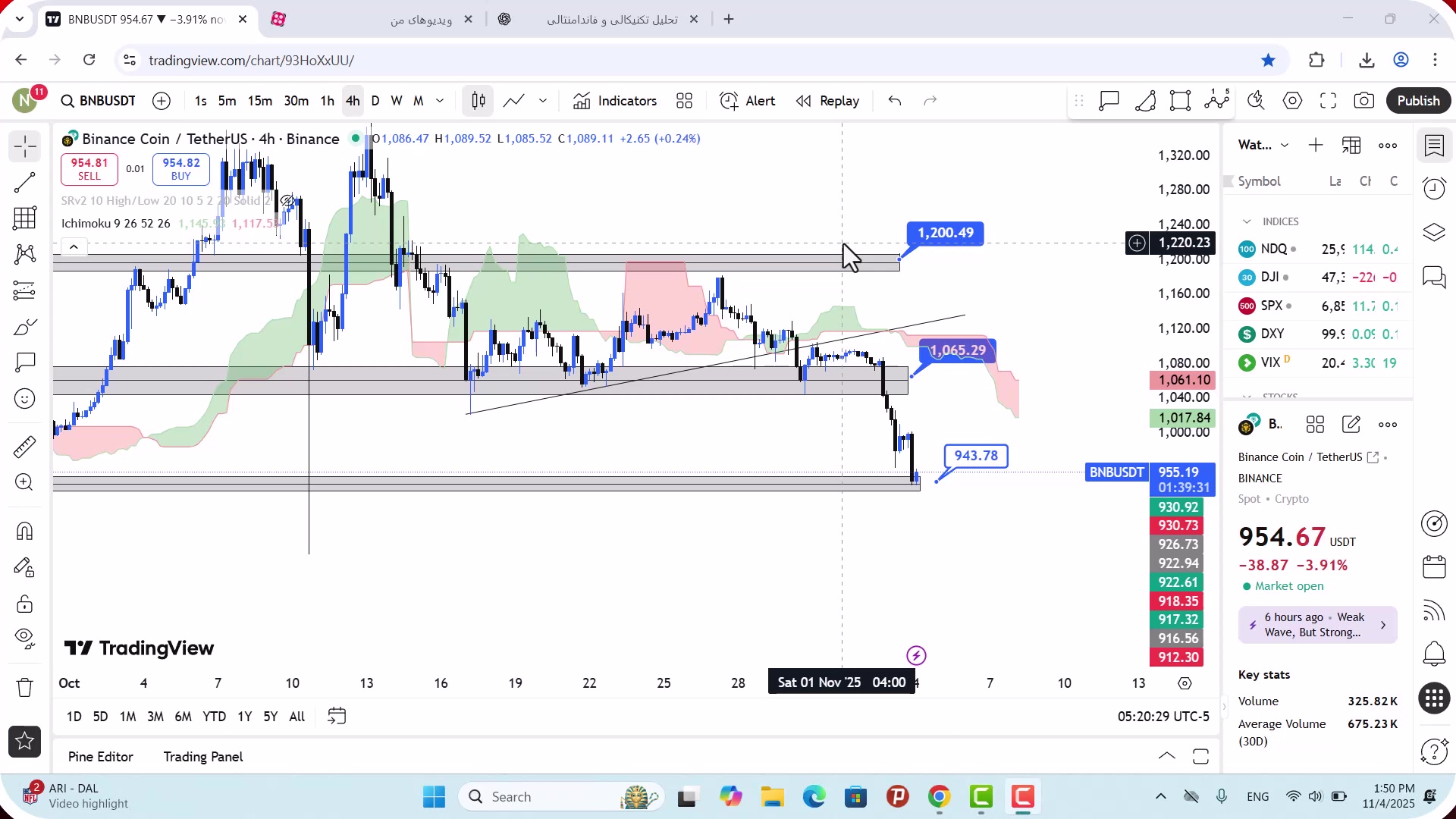
Task: Select the DXY watchlist row
Action: (1318, 334)
